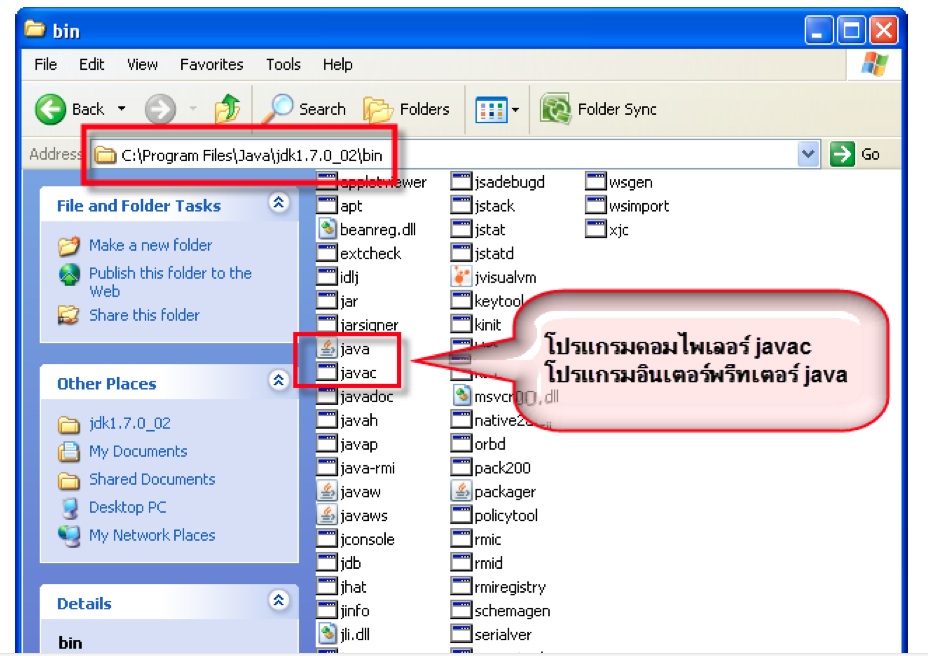
Task: Open Shared Documents link
Action: (x=152, y=479)
